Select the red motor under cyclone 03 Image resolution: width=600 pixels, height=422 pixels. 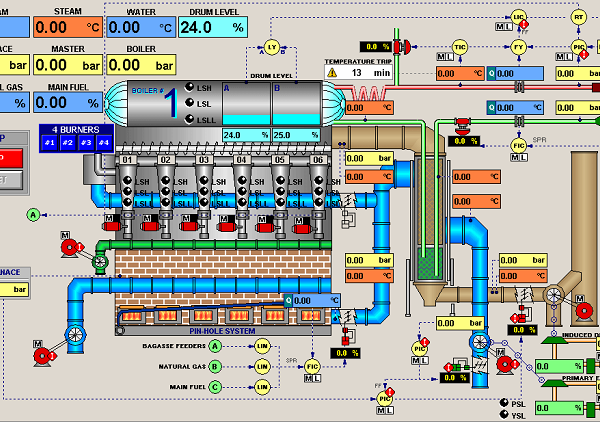click(188, 226)
